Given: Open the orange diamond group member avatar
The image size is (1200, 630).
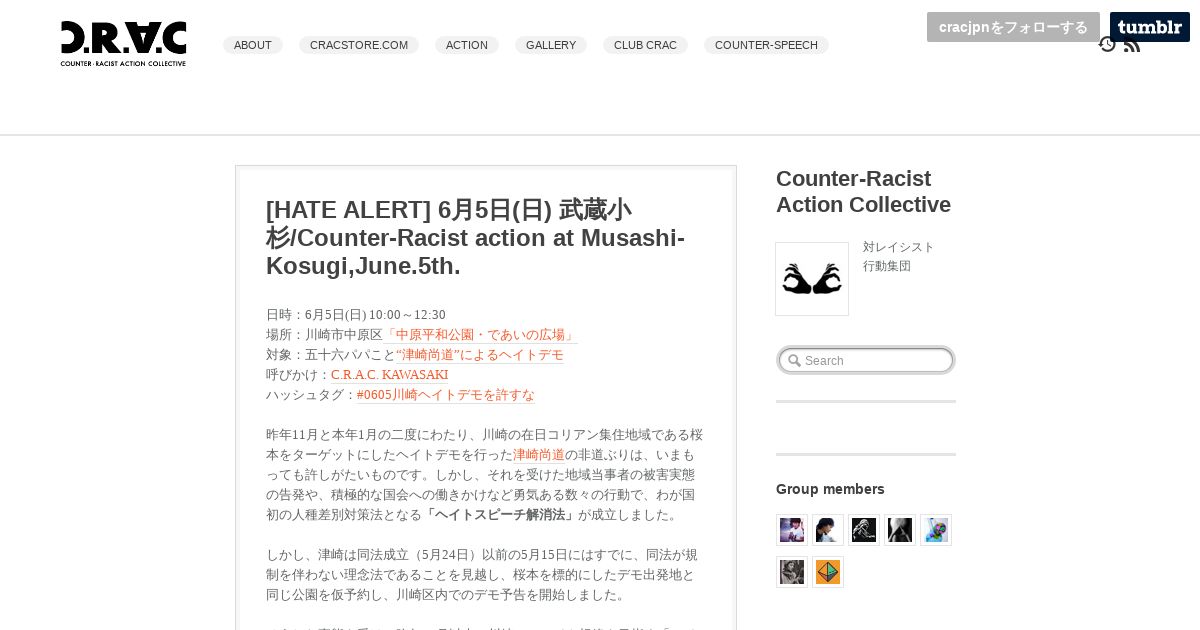Looking at the screenshot, I should pos(828,572).
